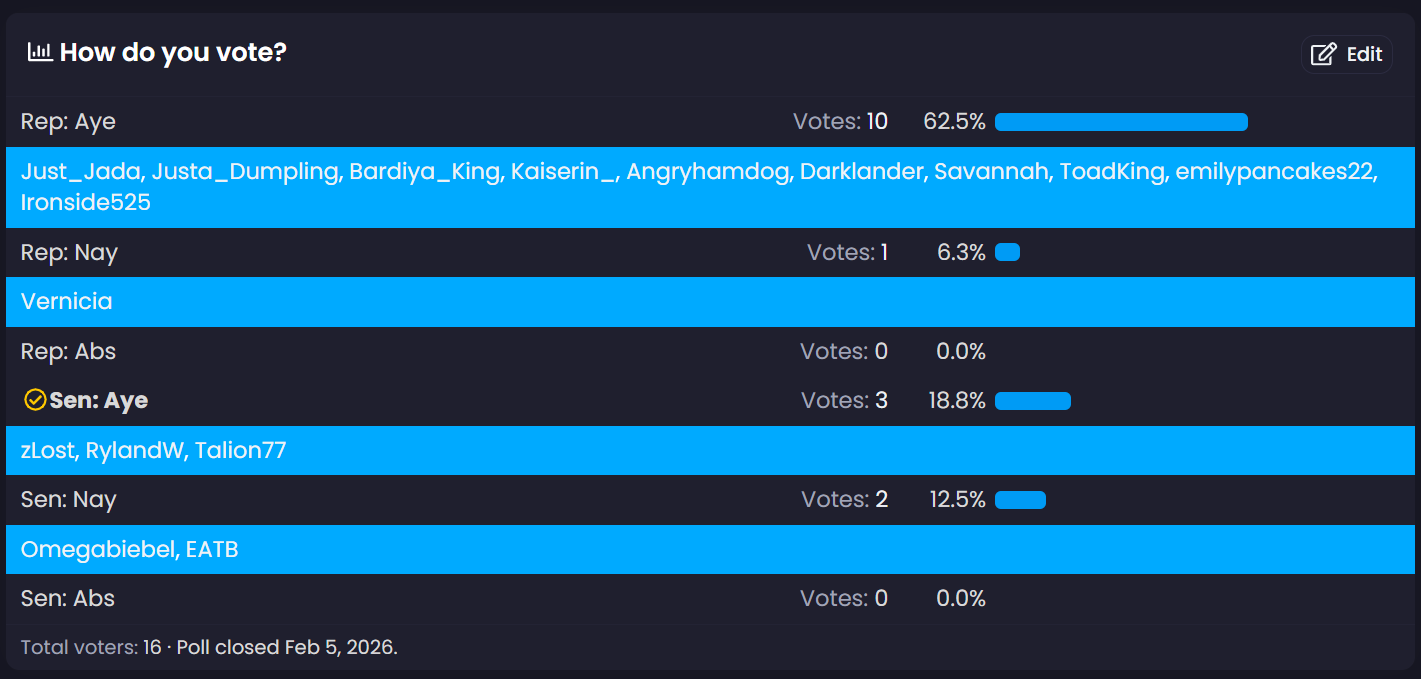Click voter name Ironside525
The image size is (1421, 679).
[x=86, y=202]
